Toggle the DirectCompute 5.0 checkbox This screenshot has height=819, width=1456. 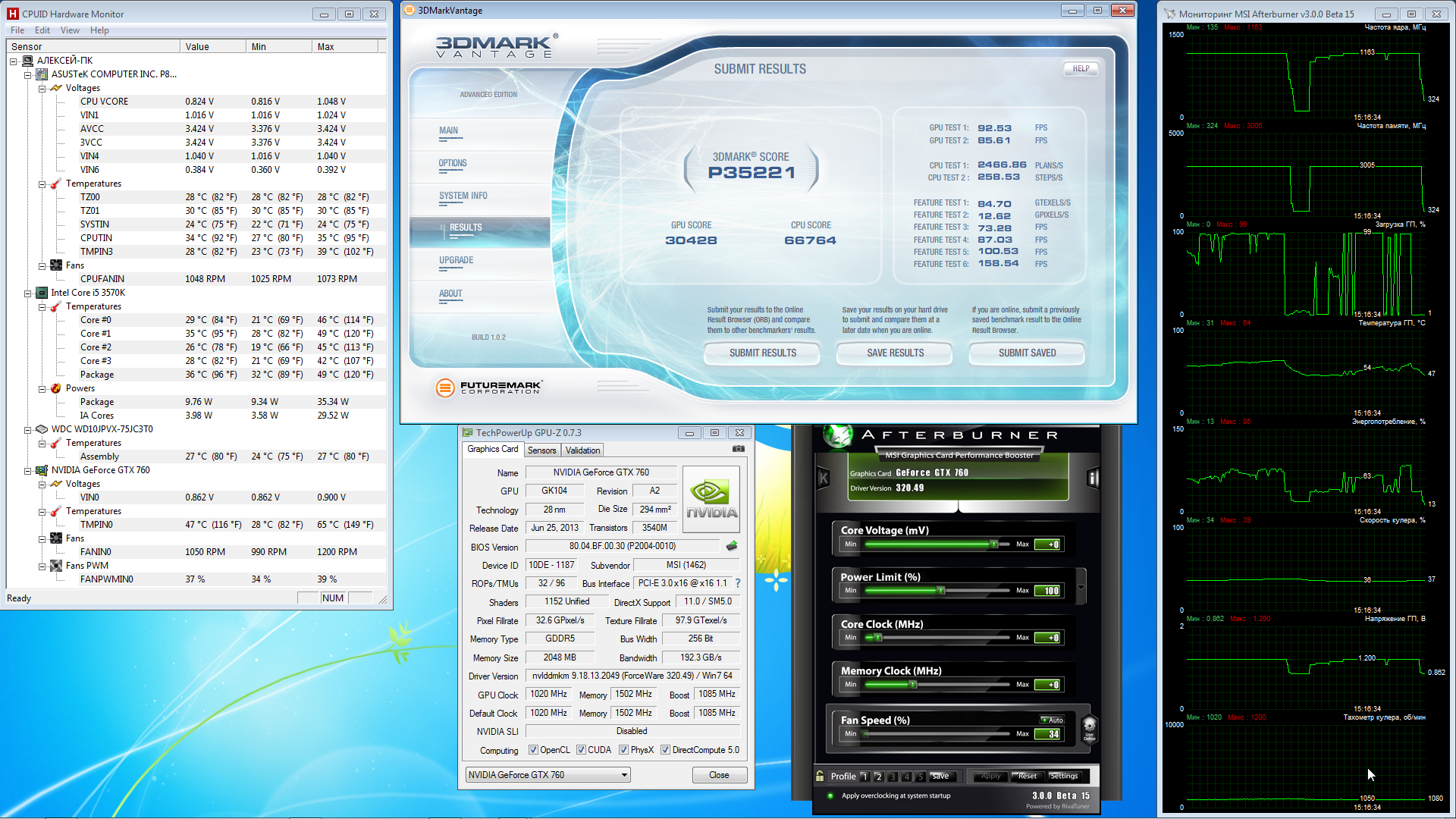665,750
